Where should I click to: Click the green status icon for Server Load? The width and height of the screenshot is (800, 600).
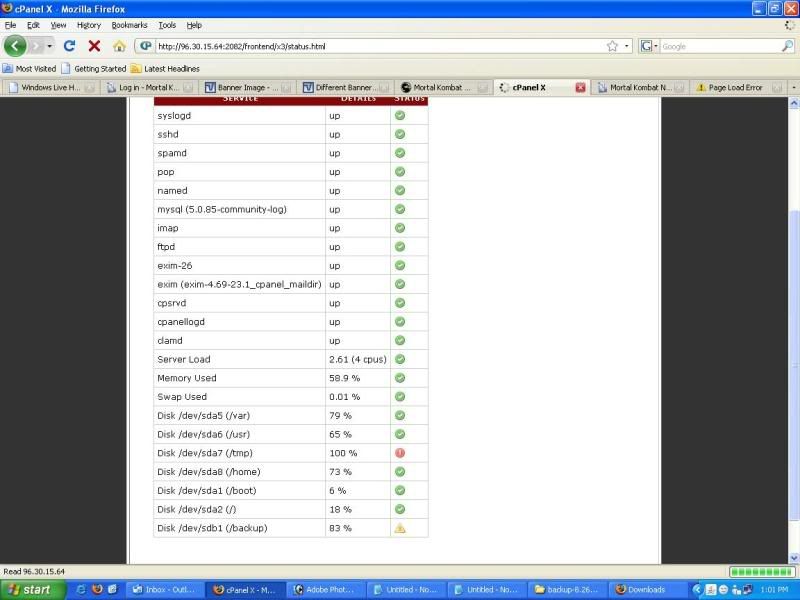pyautogui.click(x=400, y=359)
